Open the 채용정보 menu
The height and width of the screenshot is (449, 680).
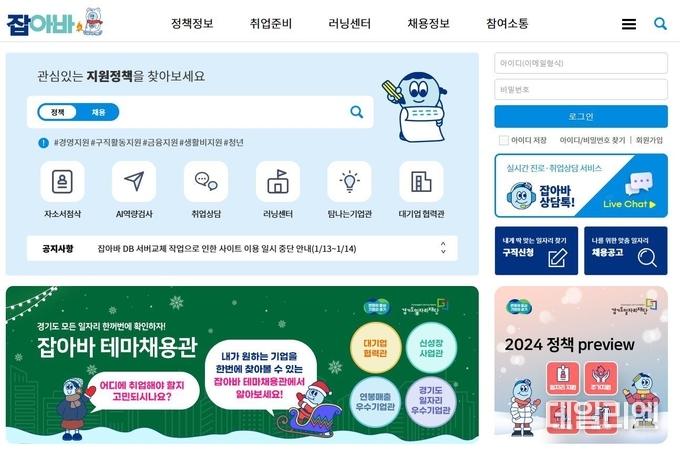tap(428, 23)
